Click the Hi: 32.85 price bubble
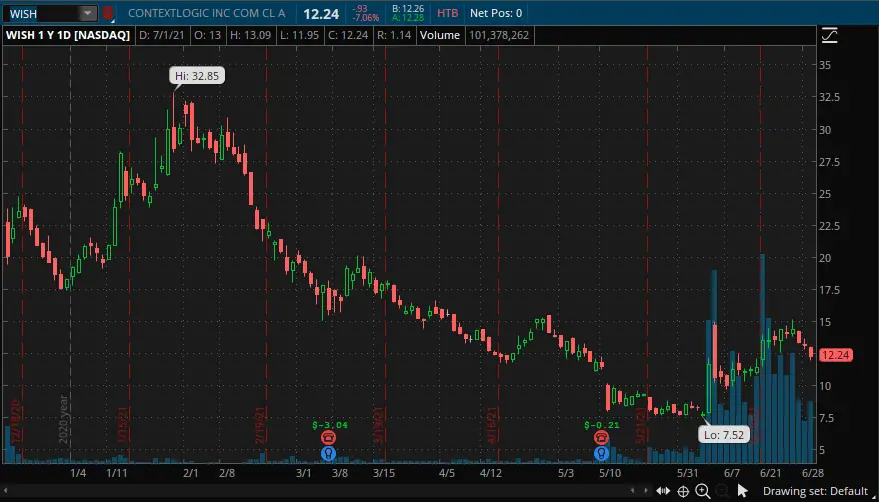This screenshot has width=879, height=502. [197, 76]
